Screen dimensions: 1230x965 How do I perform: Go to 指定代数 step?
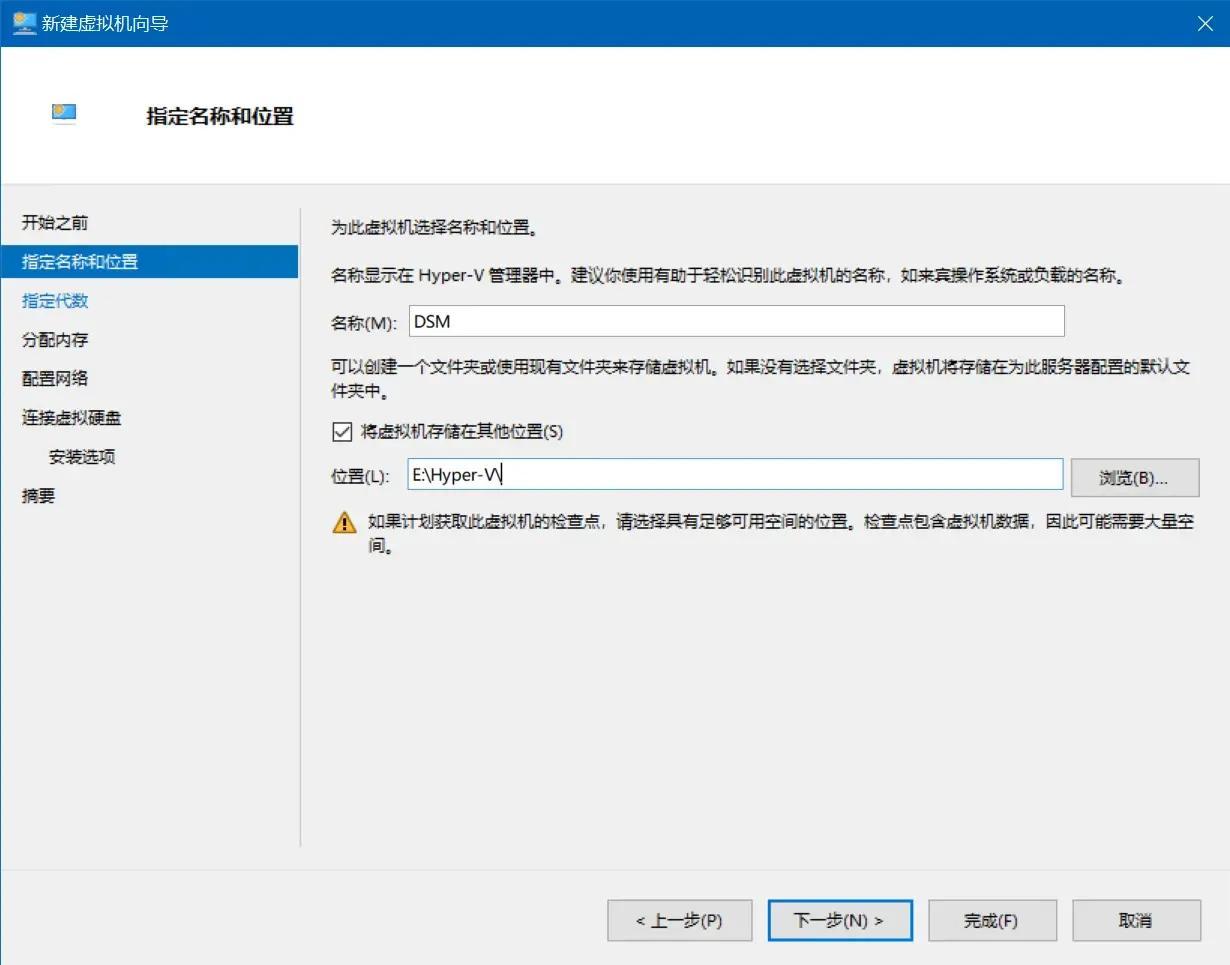56,301
